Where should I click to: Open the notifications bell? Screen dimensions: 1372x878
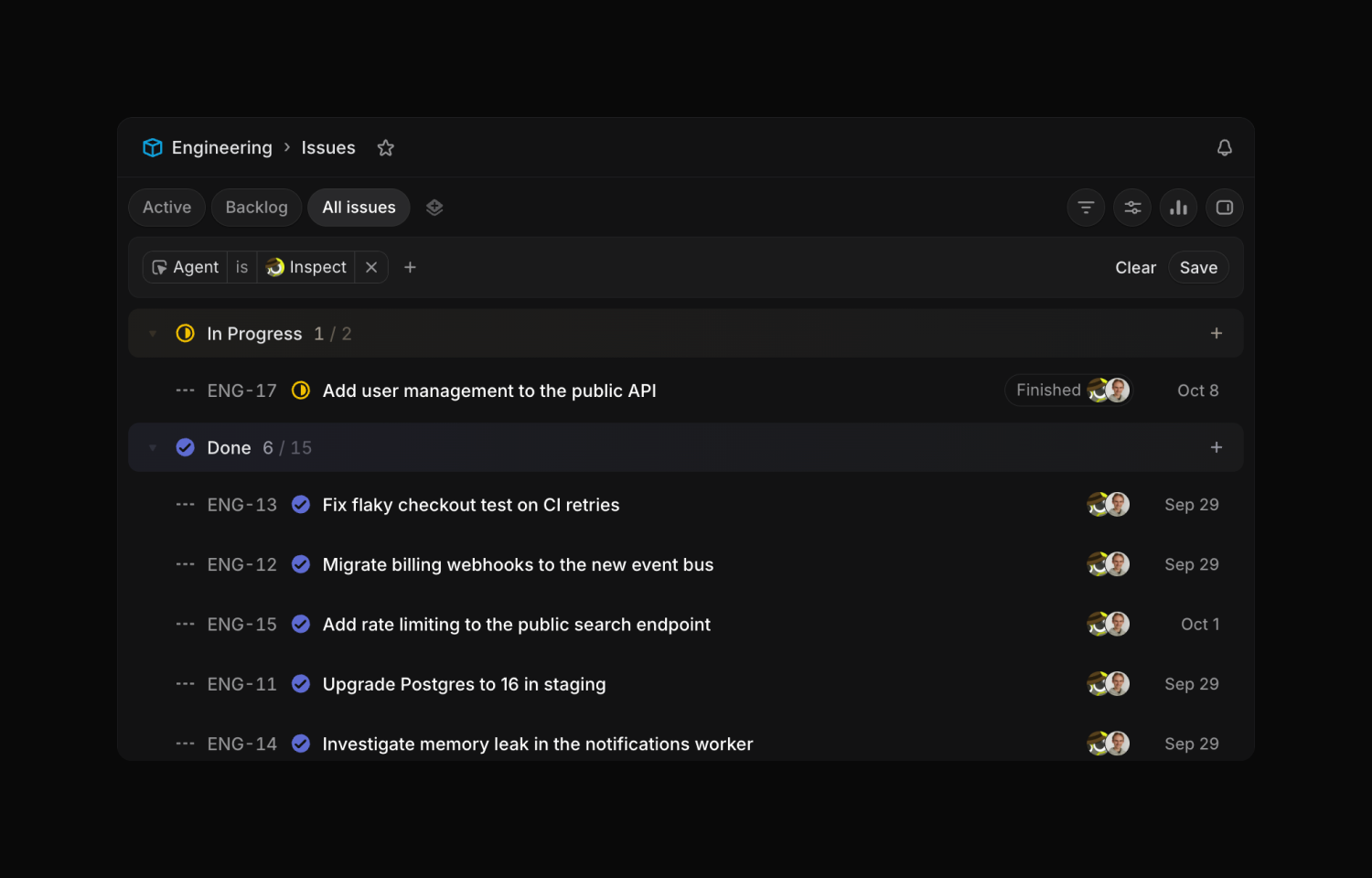coord(1224,148)
